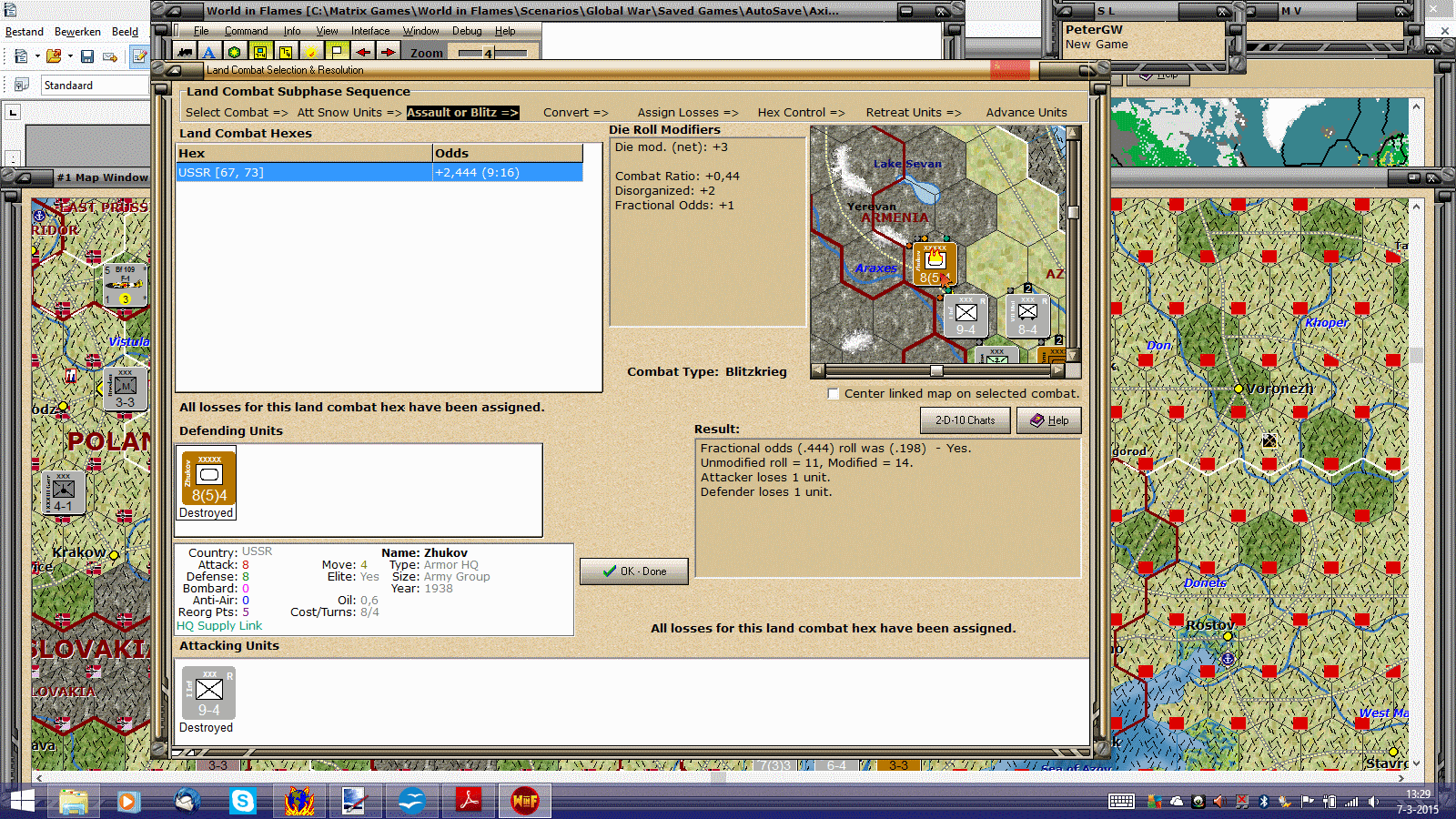Open the View menu
Viewport: 1456px width, 819px height.
click(328, 31)
